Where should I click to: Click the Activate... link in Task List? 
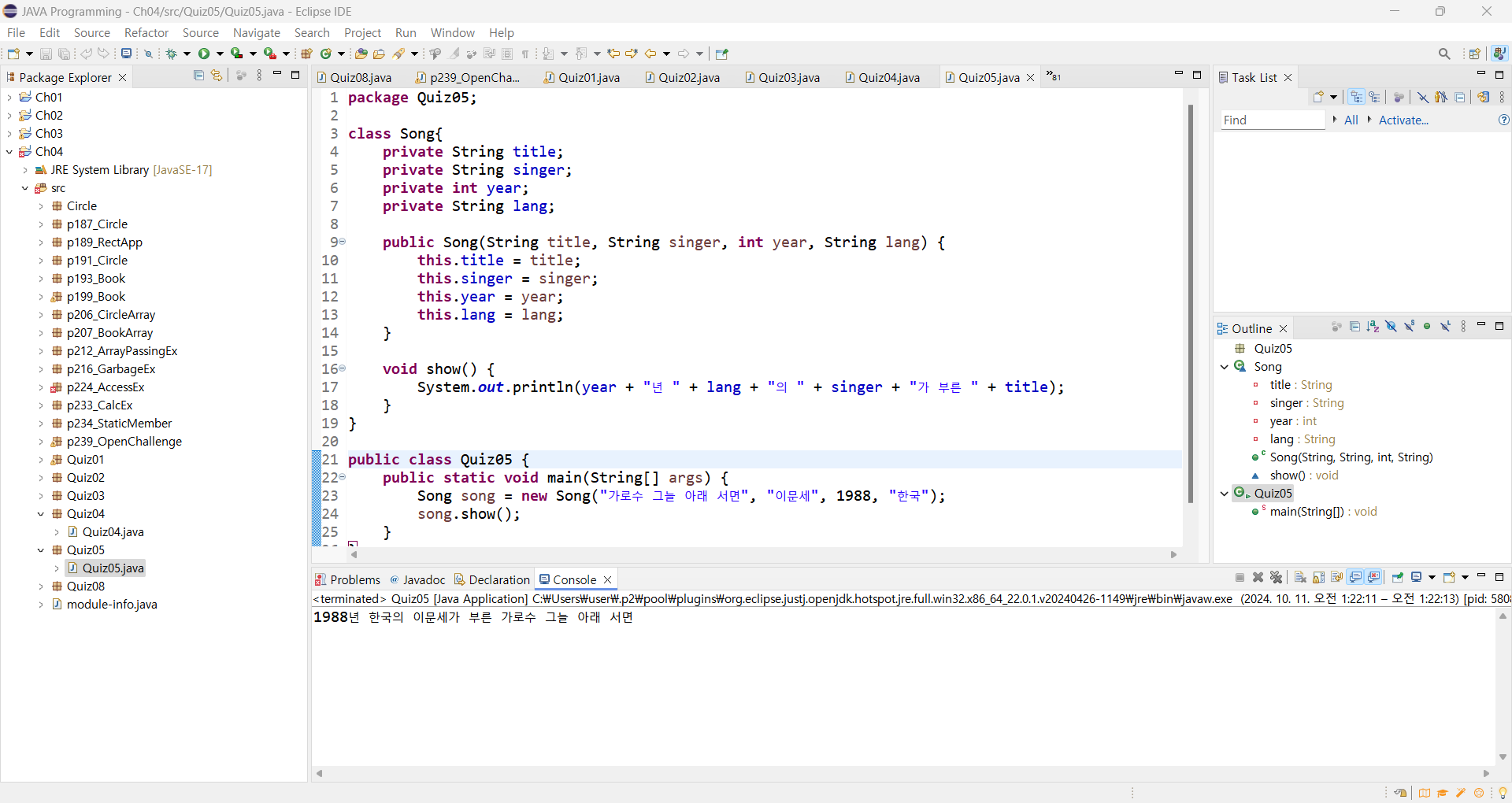click(x=1403, y=120)
